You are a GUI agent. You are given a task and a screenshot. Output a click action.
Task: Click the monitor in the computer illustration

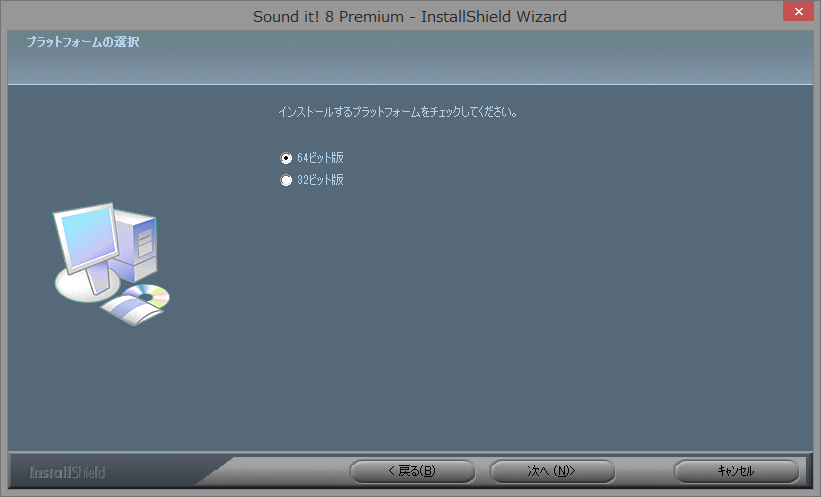coord(86,236)
